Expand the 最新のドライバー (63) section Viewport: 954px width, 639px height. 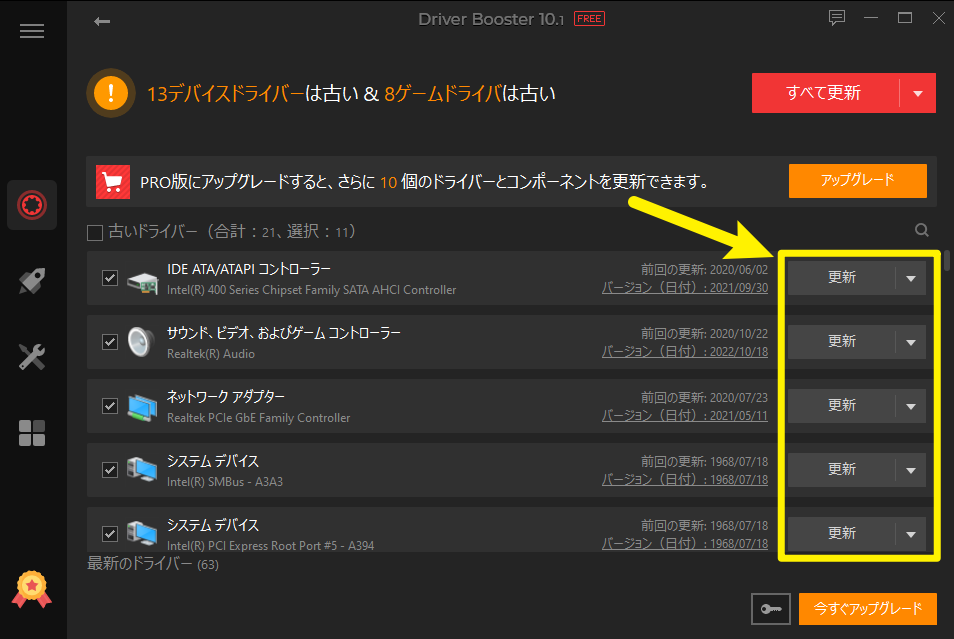click(153, 564)
